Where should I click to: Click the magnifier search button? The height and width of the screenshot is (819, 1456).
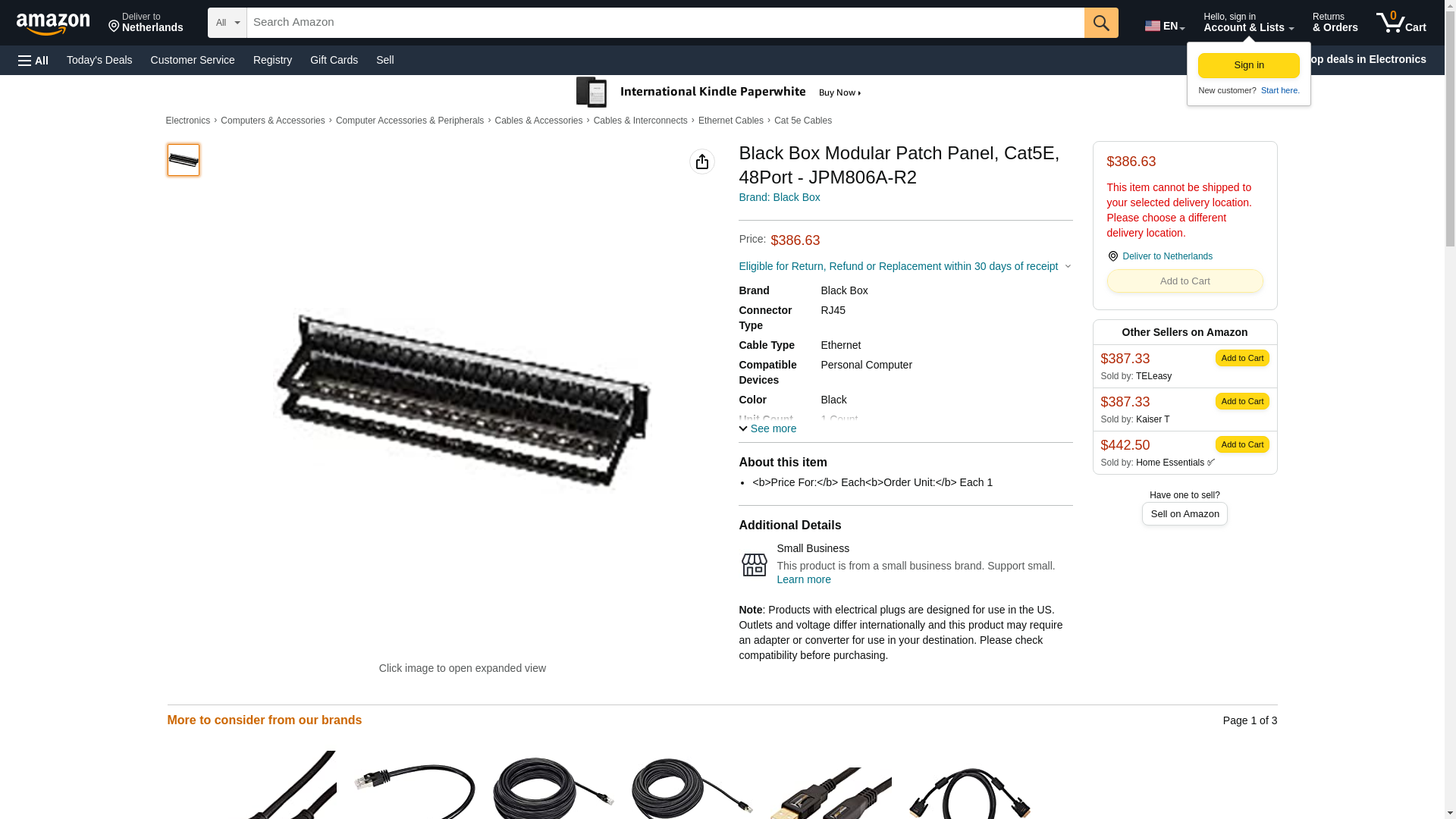(x=1101, y=23)
